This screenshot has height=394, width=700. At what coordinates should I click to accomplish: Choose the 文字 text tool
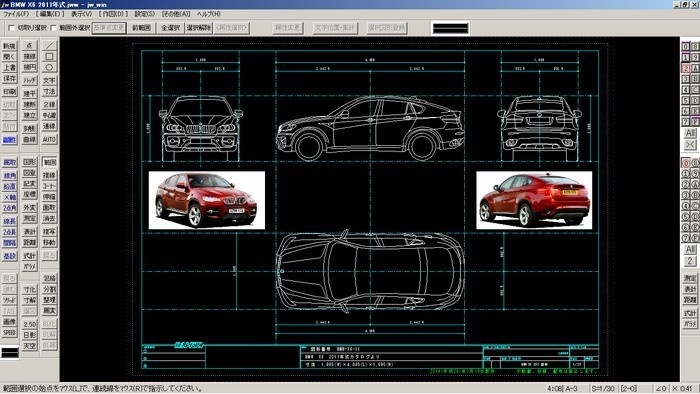click(49, 80)
